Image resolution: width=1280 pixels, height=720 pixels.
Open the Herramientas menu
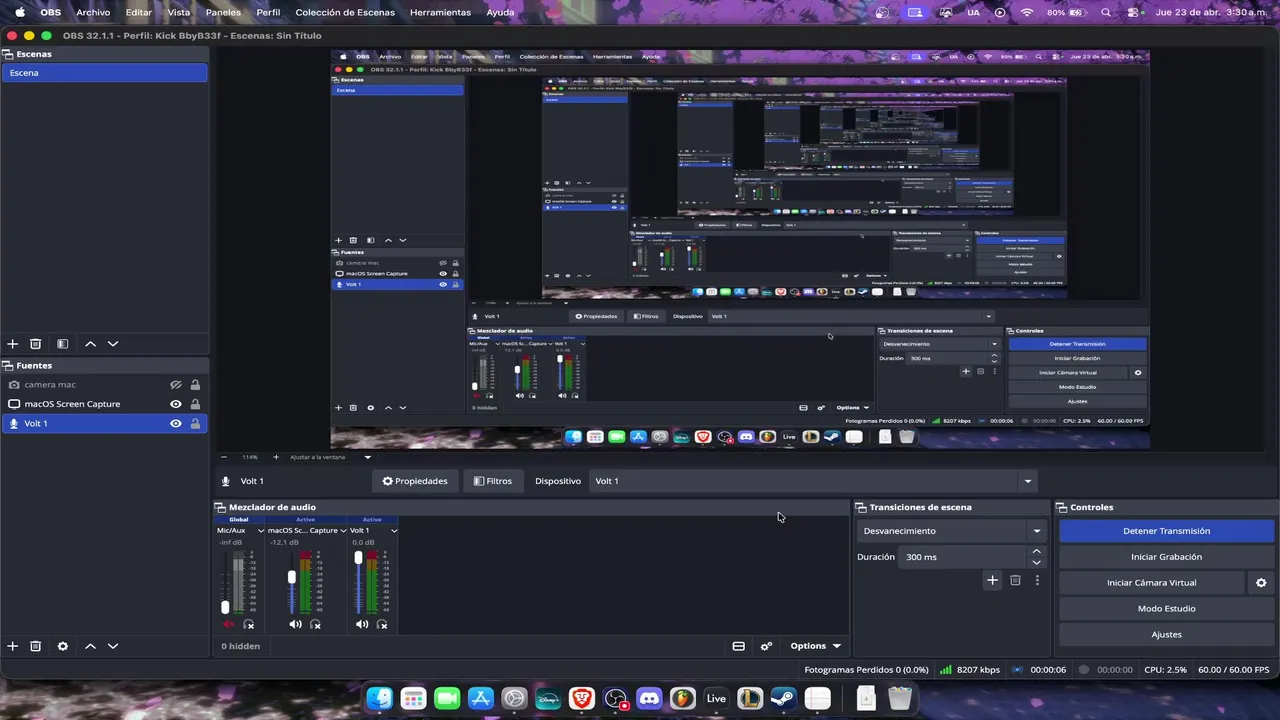(440, 12)
